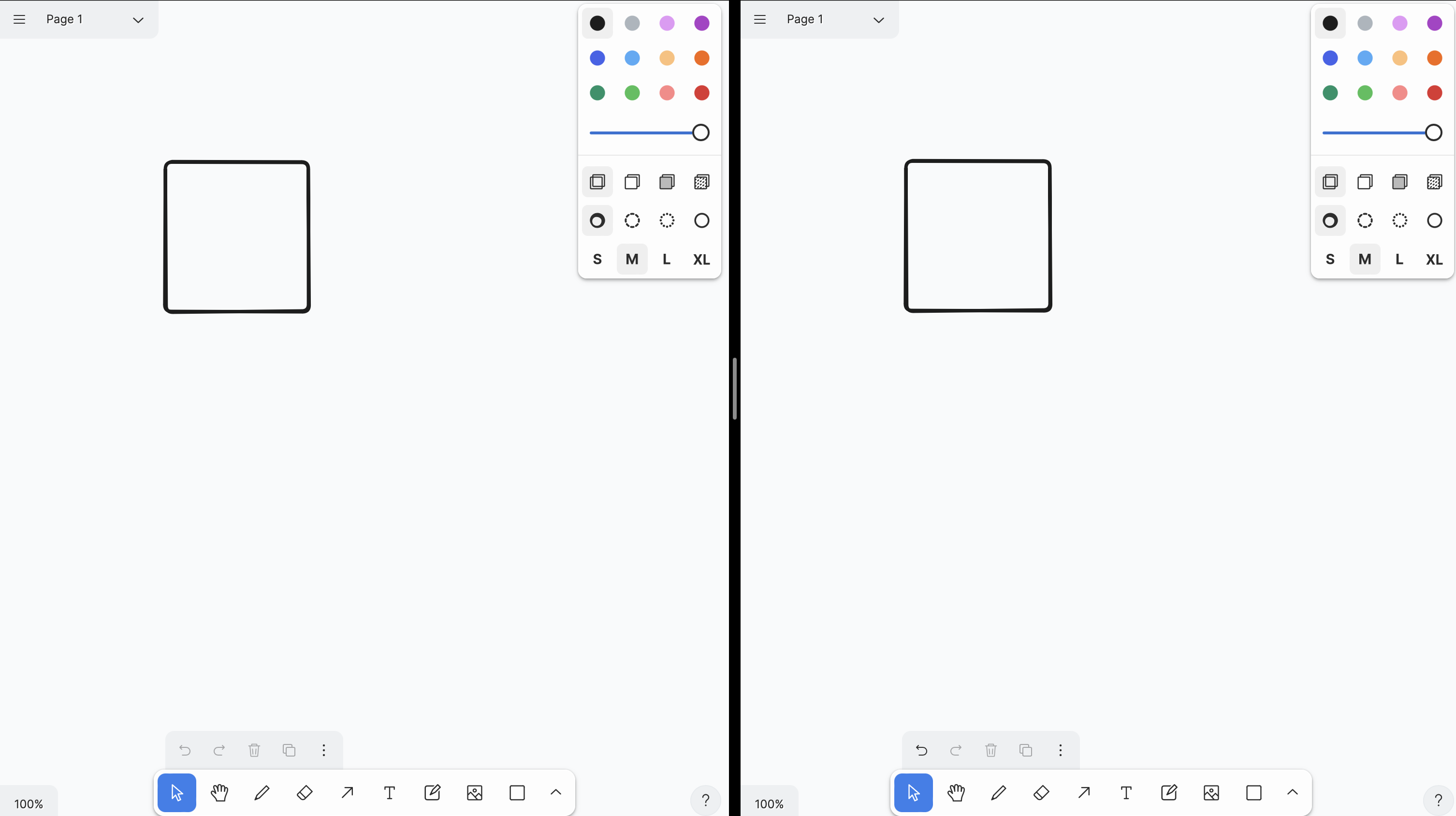Choose the Rectangle shape tool
This screenshot has height=816, width=1456.
coord(517,793)
